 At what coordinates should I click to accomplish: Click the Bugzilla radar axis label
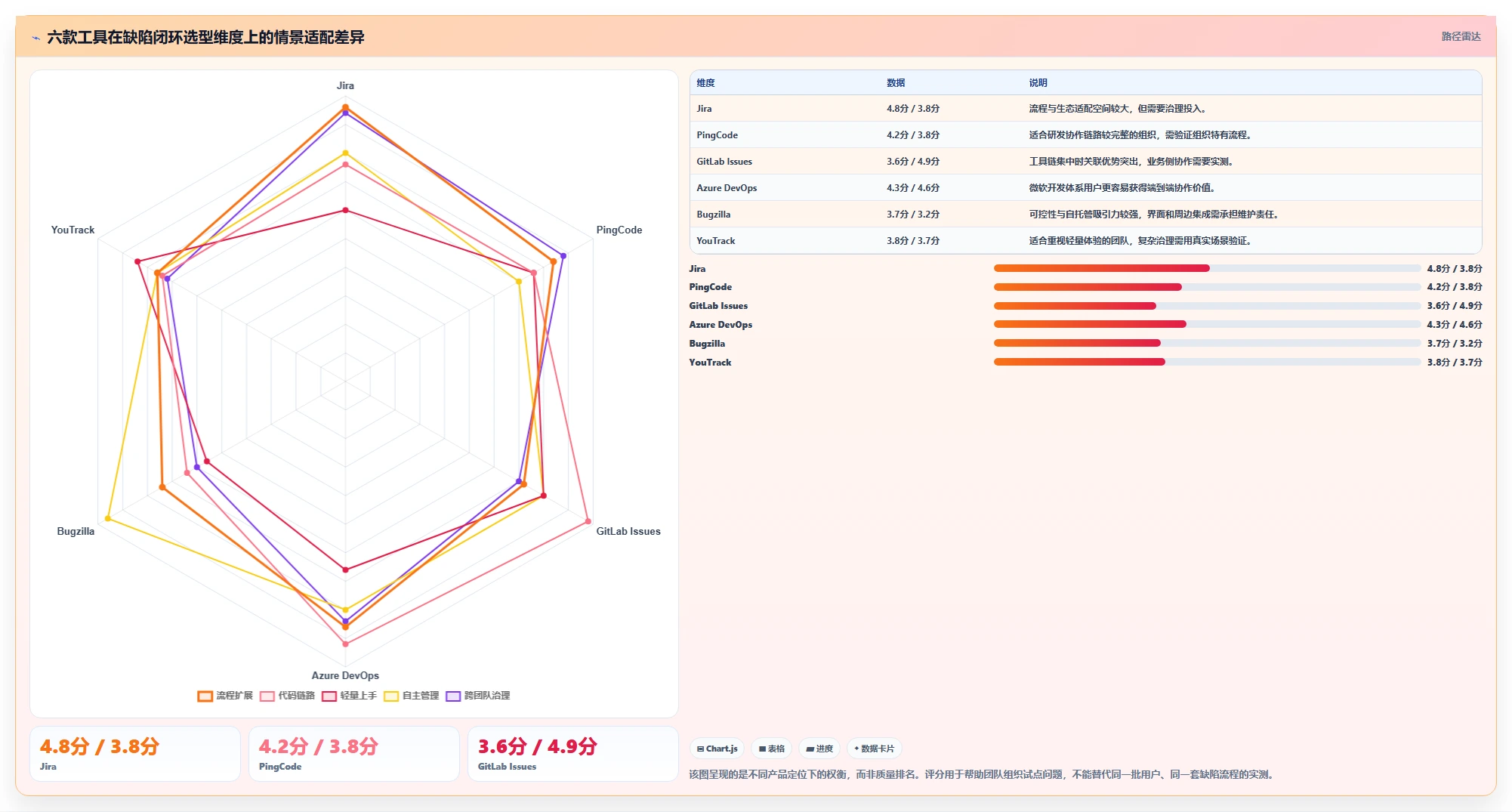click(x=76, y=531)
